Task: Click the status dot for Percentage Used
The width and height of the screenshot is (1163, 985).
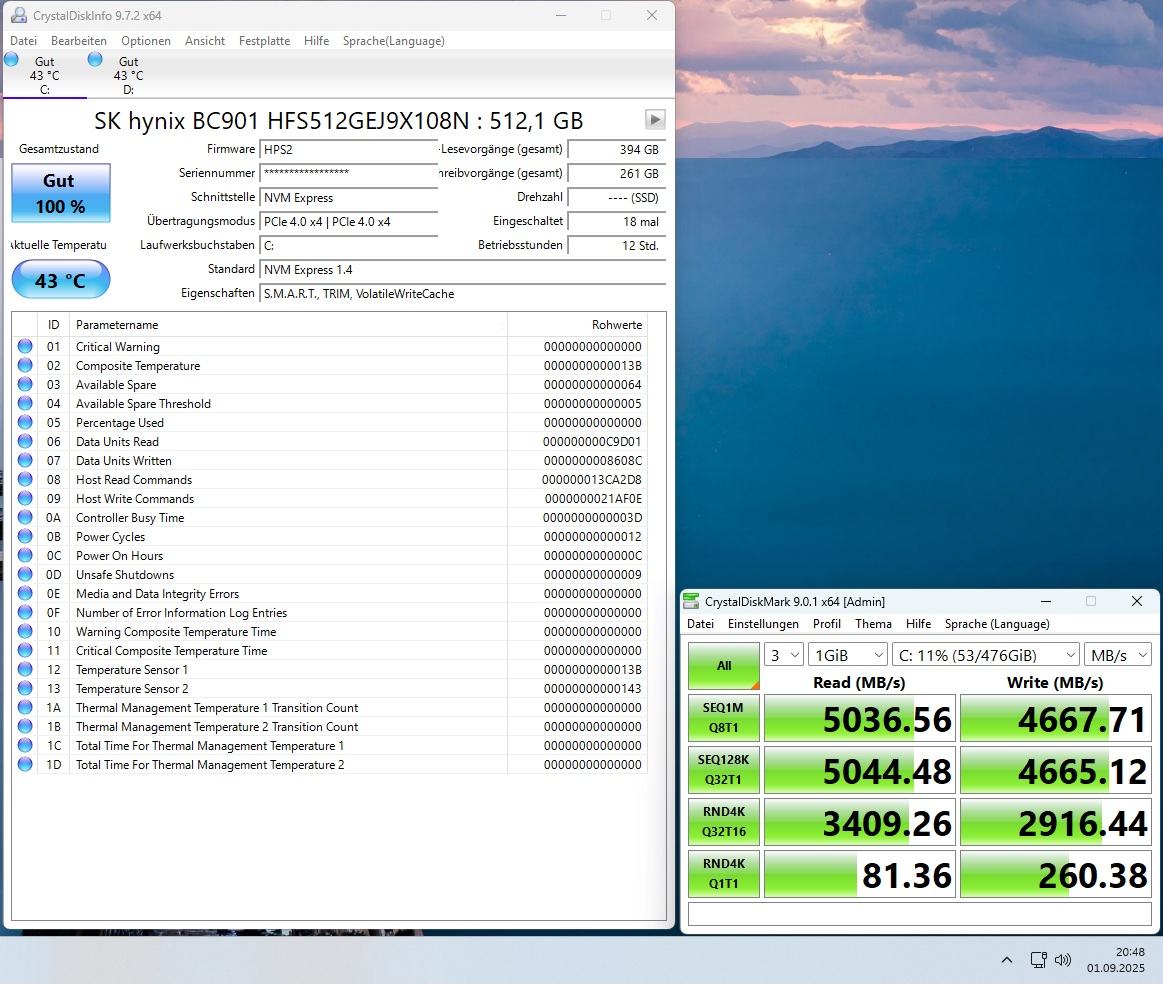Action: [x=25, y=423]
